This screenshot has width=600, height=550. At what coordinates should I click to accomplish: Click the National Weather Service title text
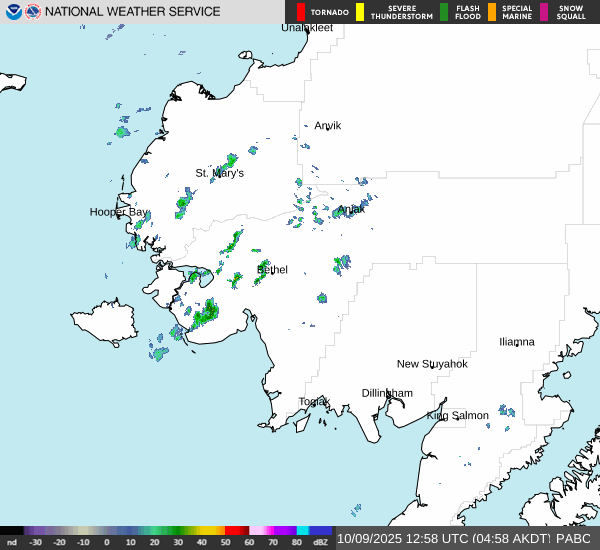pyautogui.click(x=132, y=12)
